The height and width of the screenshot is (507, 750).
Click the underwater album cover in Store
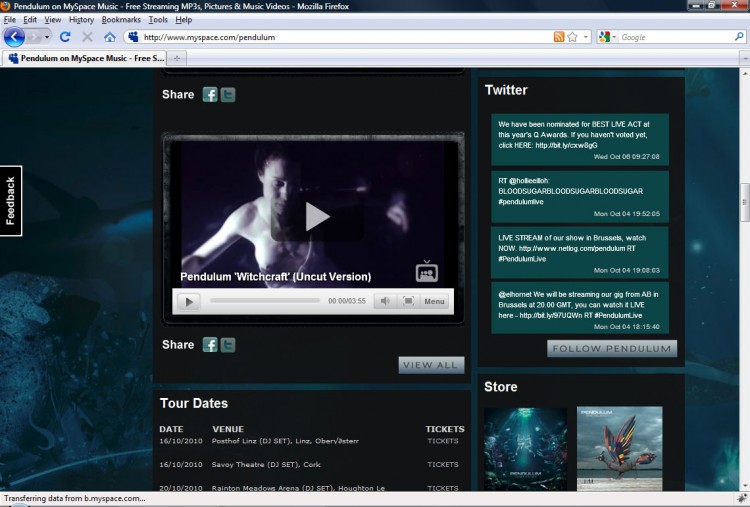(x=526, y=449)
